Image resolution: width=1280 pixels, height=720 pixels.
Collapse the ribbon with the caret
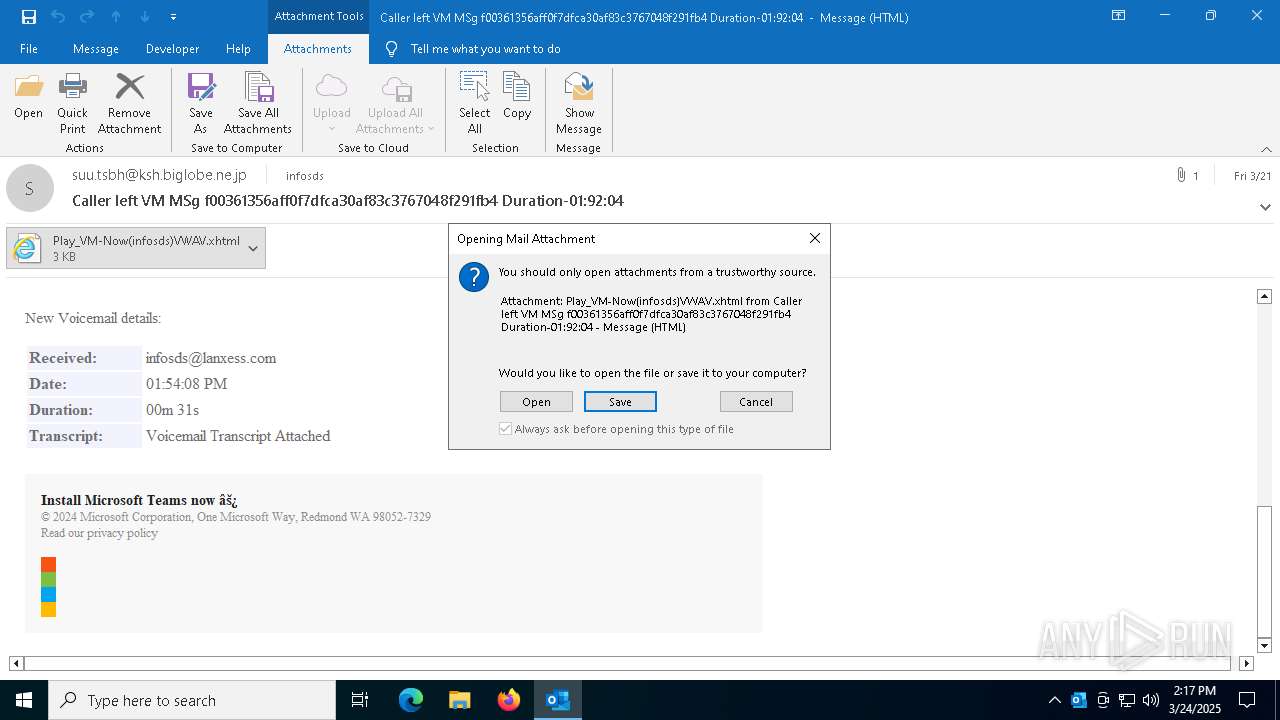1266,149
